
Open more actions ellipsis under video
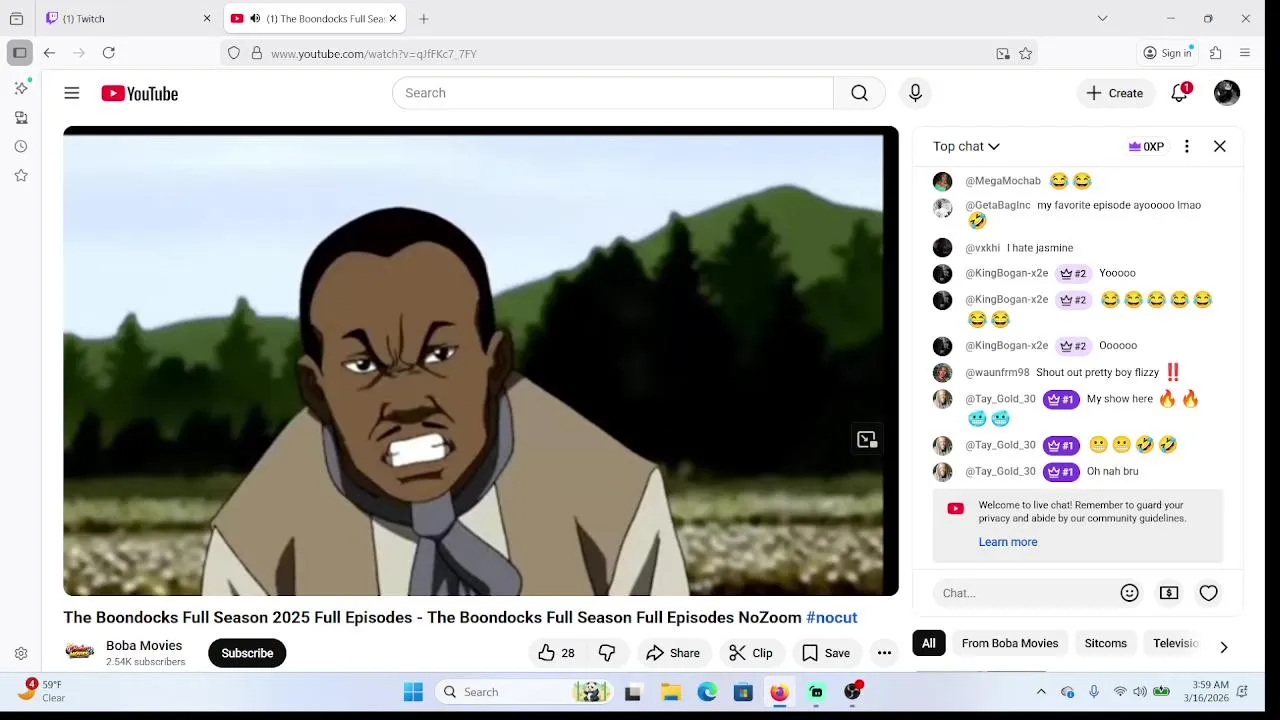point(884,653)
